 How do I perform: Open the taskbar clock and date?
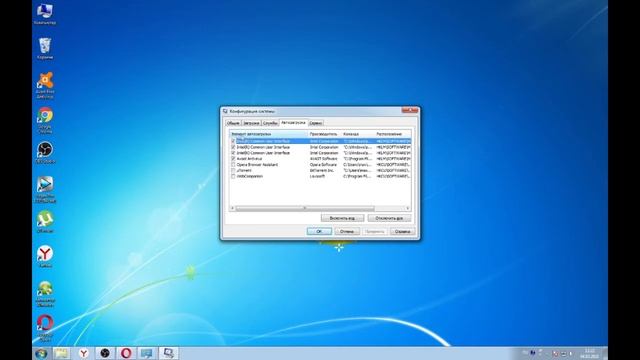(589, 353)
